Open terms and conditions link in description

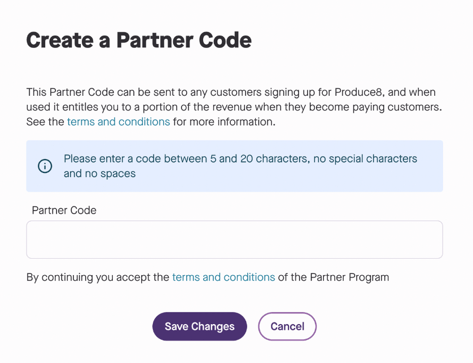(119, 122)
